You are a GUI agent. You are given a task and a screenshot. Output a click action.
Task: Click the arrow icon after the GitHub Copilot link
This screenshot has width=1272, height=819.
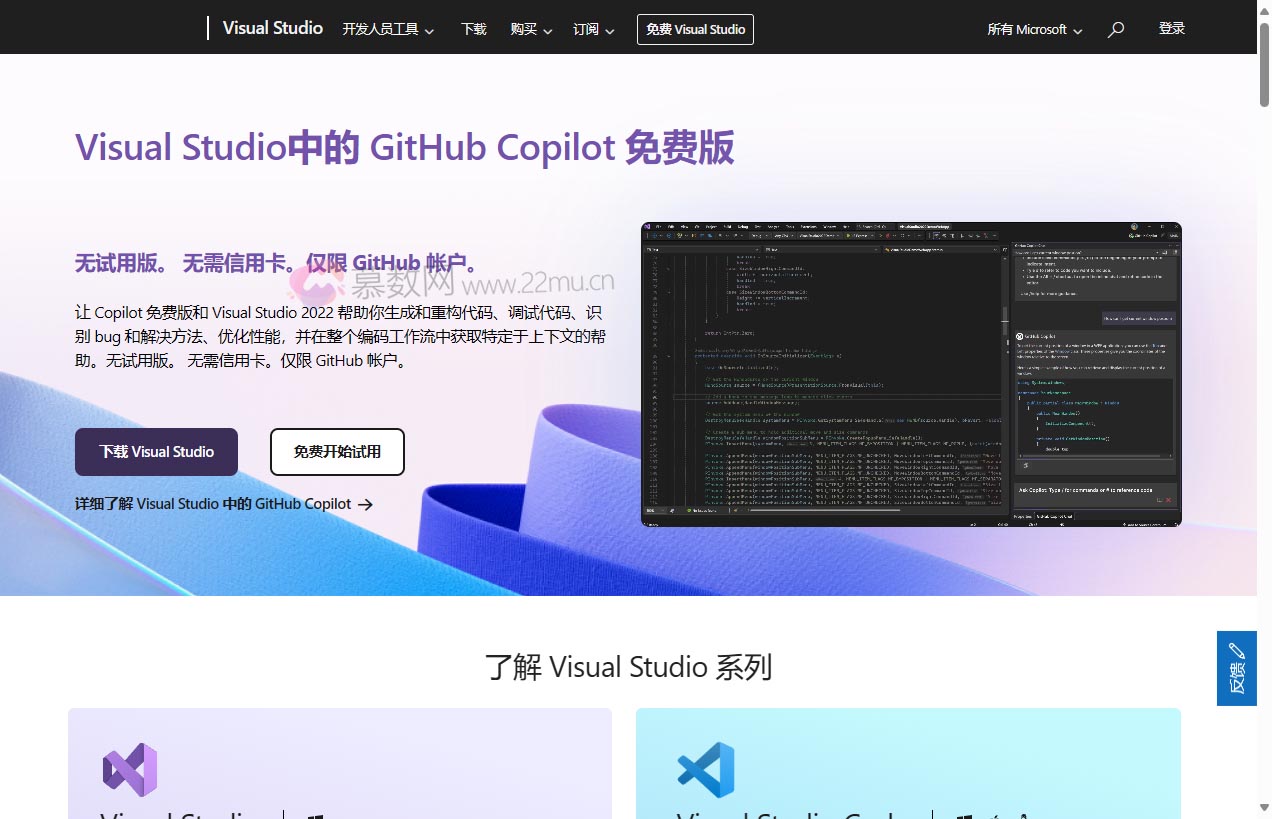tap(366, 505)
